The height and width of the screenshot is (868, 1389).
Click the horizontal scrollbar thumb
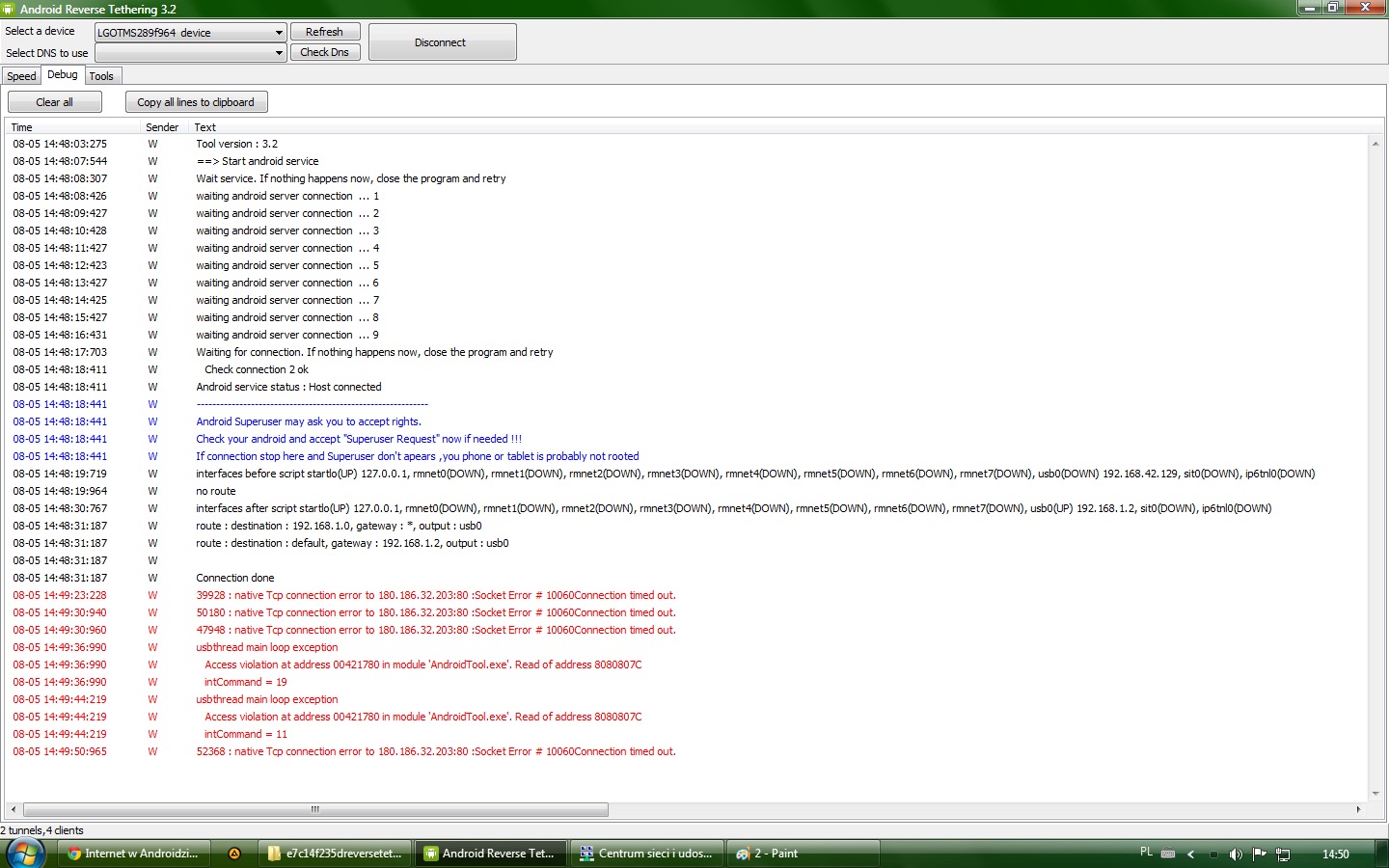pos(315,809)
